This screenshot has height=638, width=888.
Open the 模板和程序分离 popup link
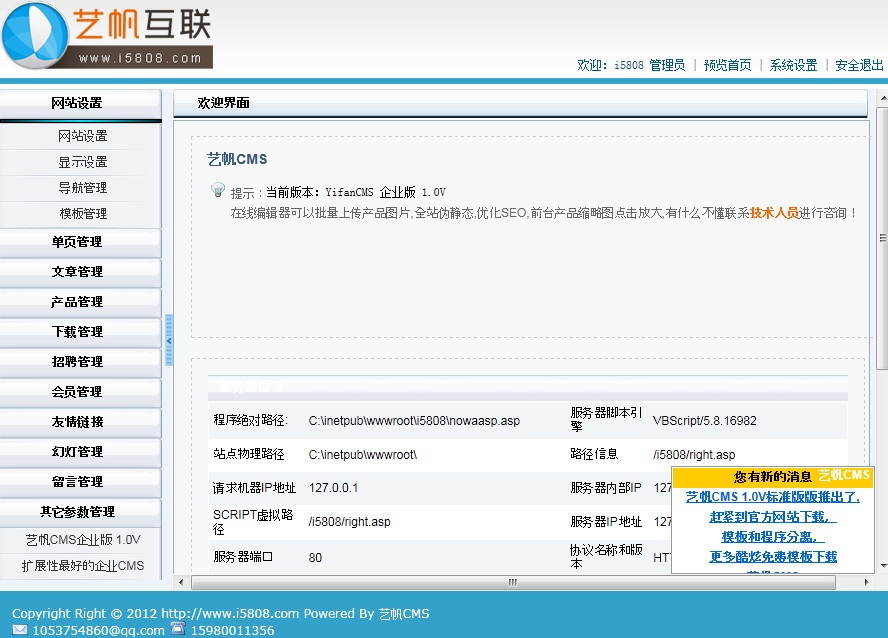(772, 537)
